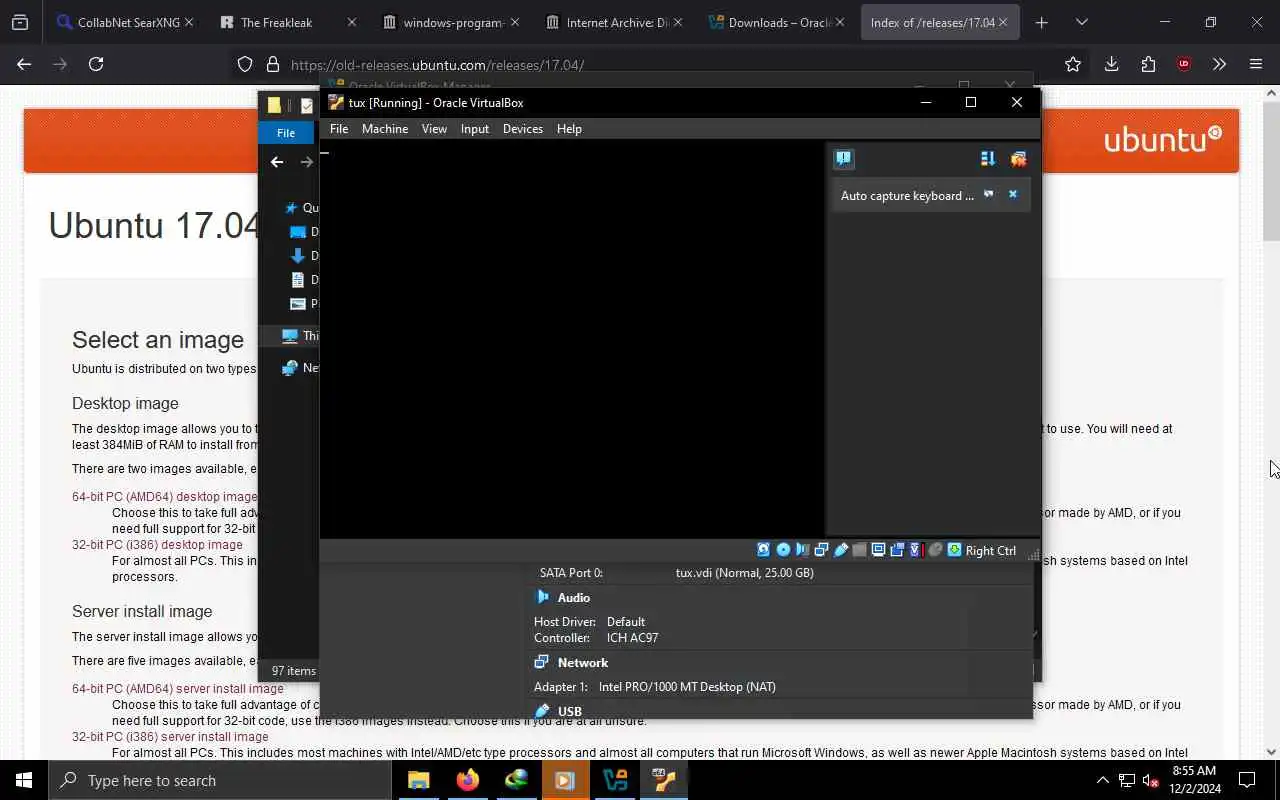Viewport: 1280px width, 800px height.
Task: Click the shared folders indicator in VM status bar
Action: (x=860, y=550)
